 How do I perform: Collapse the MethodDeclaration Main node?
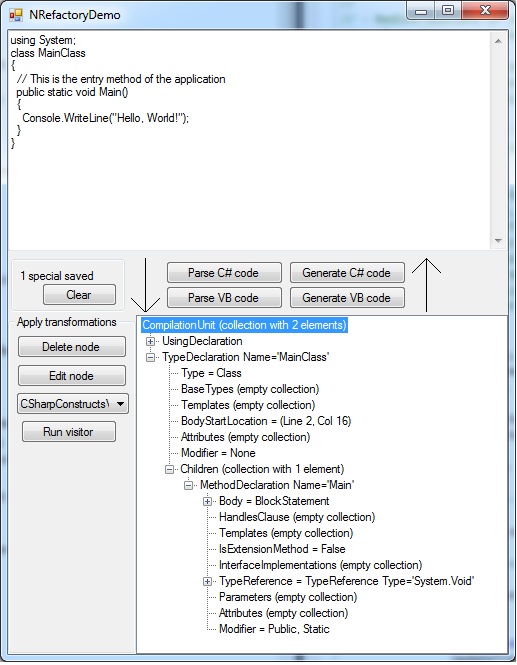click(x=188, y=486)
